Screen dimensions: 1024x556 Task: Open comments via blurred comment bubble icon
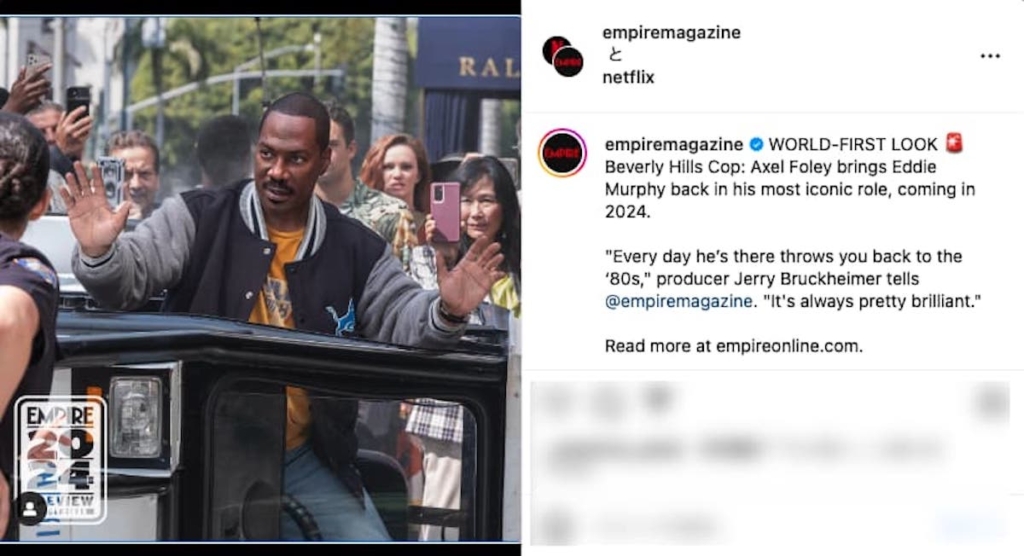pyautogui.click(x=607, y=400)
